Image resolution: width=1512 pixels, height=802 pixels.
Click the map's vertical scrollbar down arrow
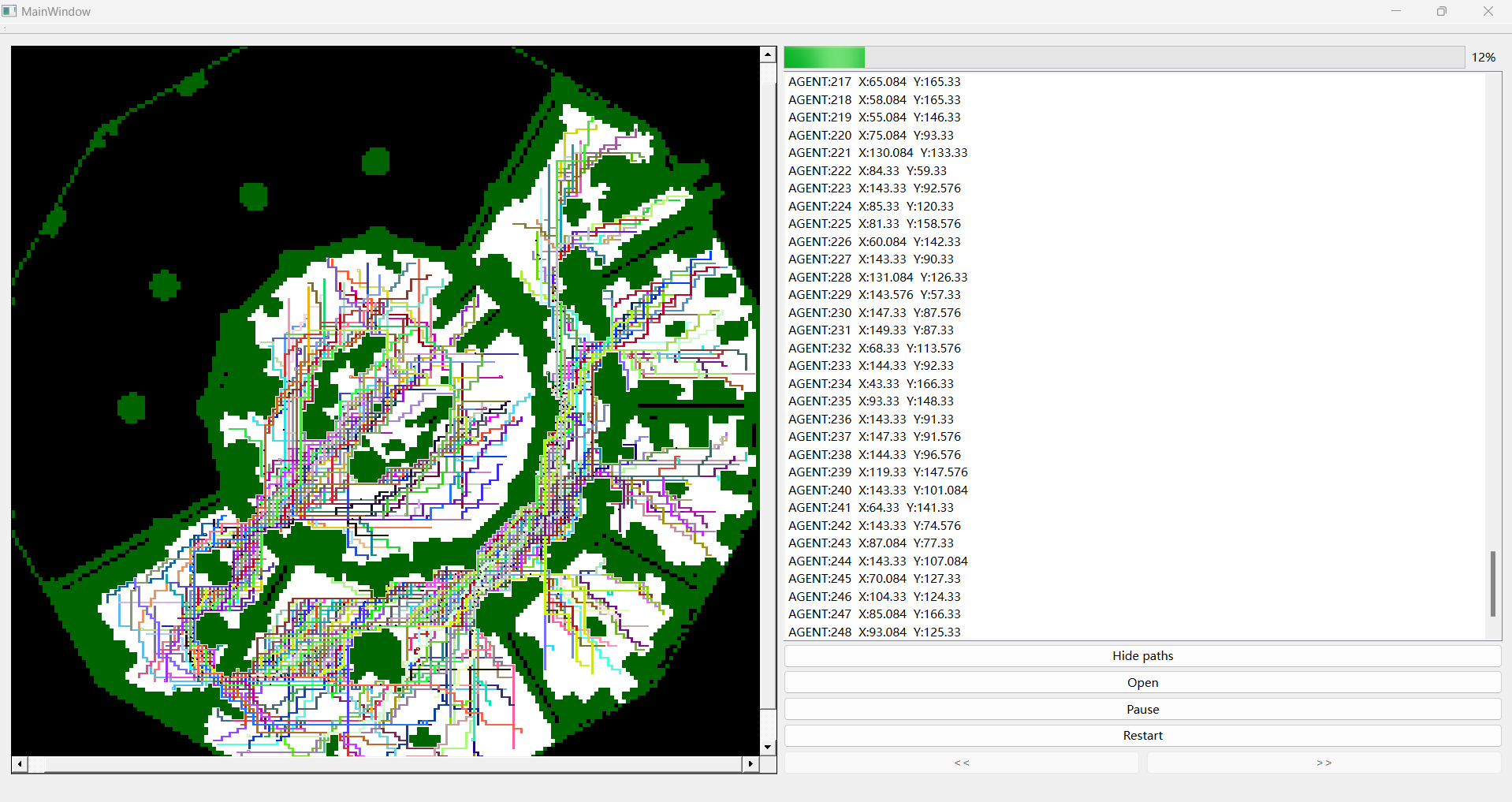(768, 747)
